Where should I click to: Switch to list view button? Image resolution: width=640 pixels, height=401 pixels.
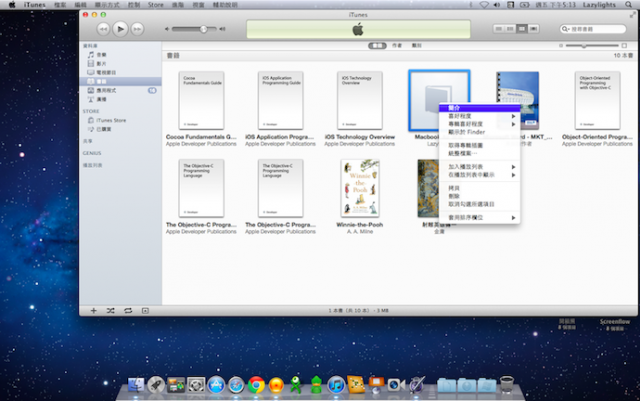[498, 29]
